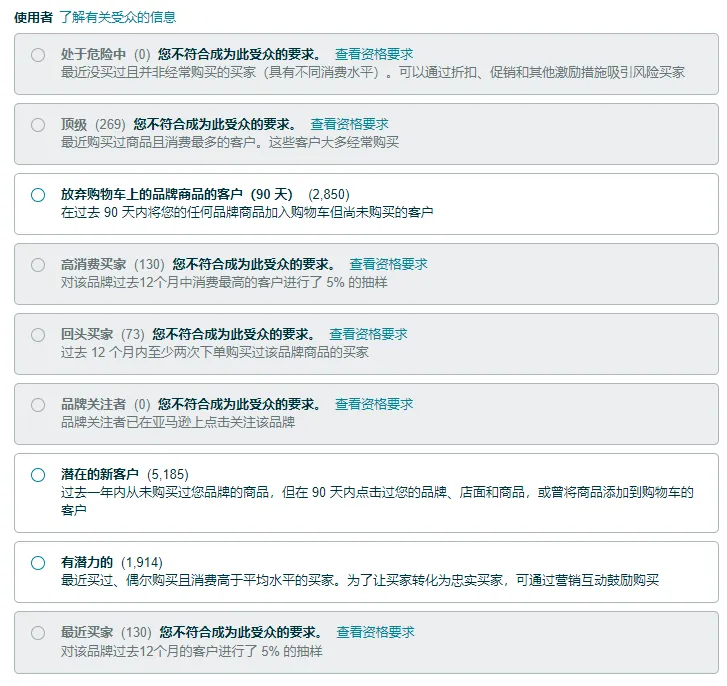727x686 pixels.
Task: Click 您不符合成为此受众的要求 in 回头买家 row
Action: pos(234,334)
